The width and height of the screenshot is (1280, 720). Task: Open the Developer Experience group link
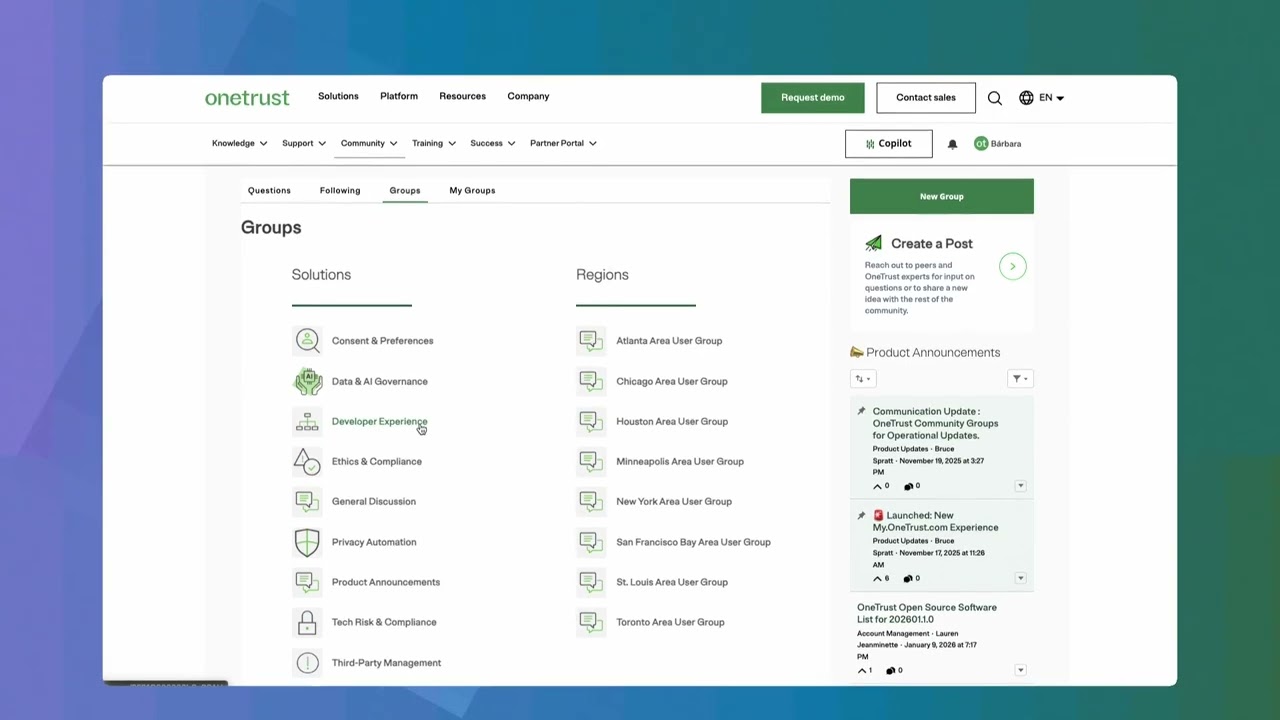(x=379, y=422)
